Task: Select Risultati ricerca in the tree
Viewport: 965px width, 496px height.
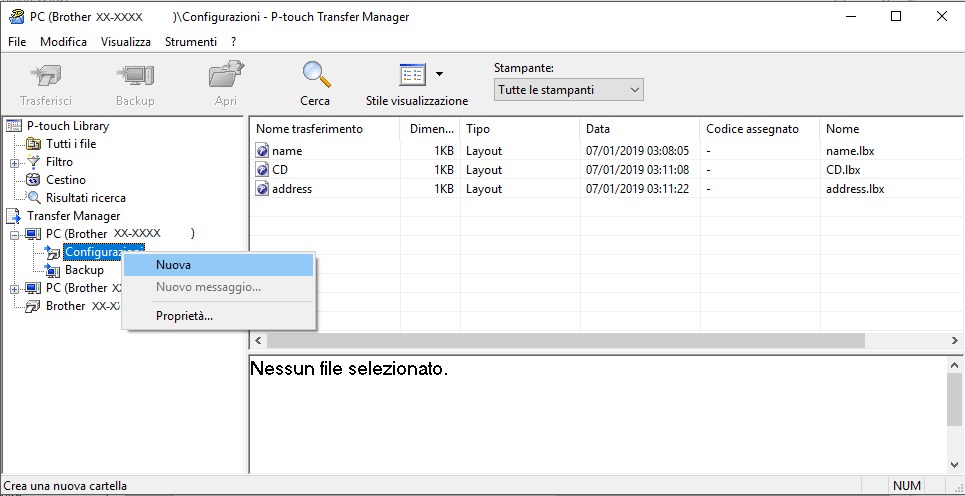Action: (x=86, y=198)
